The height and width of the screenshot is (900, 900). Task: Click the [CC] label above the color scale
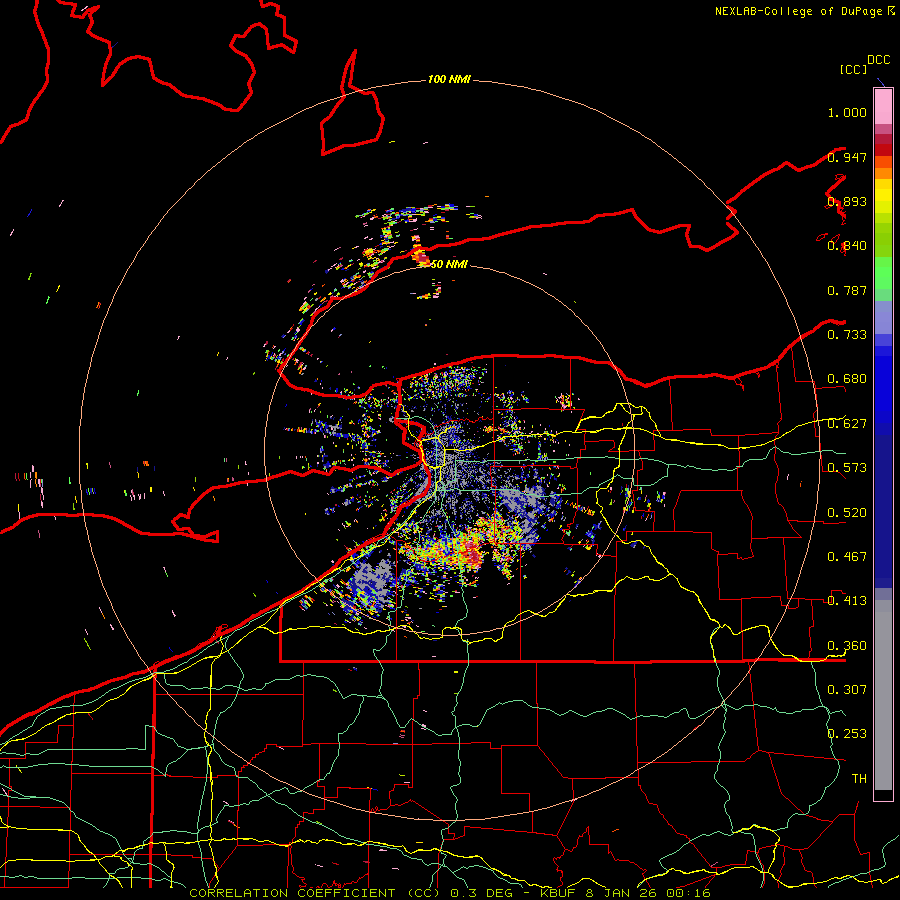coord(853,69)
